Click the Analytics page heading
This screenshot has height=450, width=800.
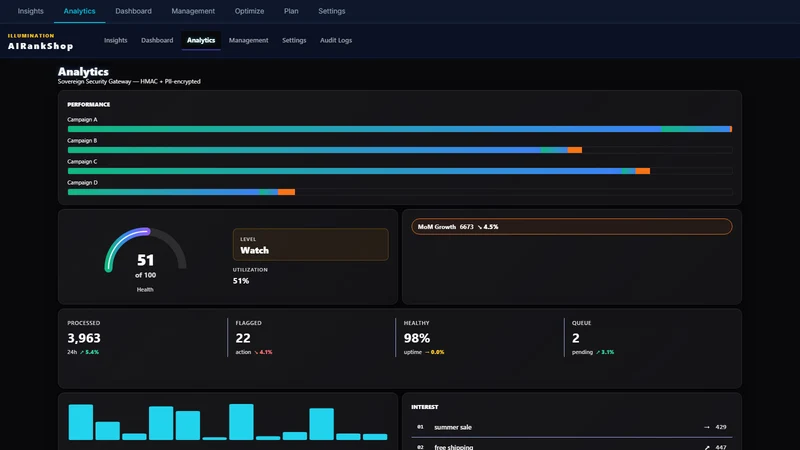point(83,71)
